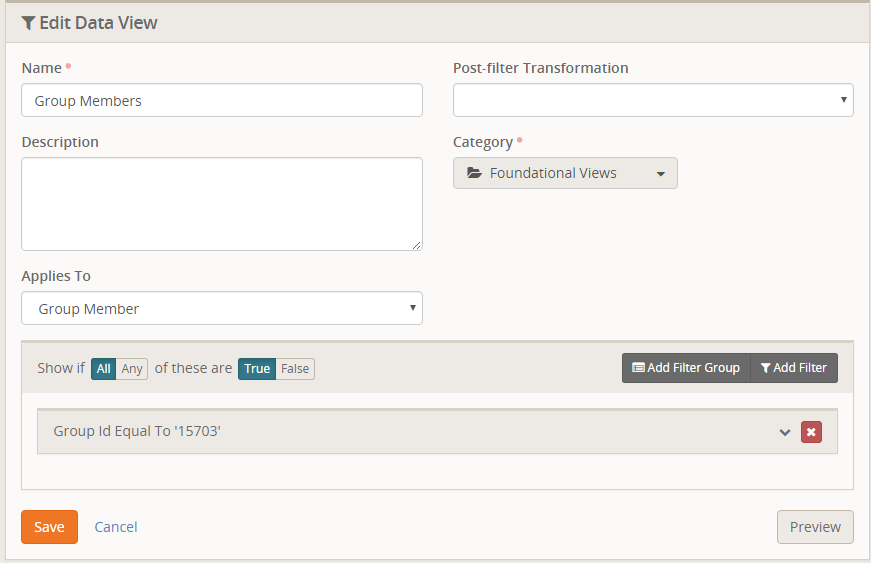
Task: Open the Foundational Views dropdown caret
Action: pos(661,174)
